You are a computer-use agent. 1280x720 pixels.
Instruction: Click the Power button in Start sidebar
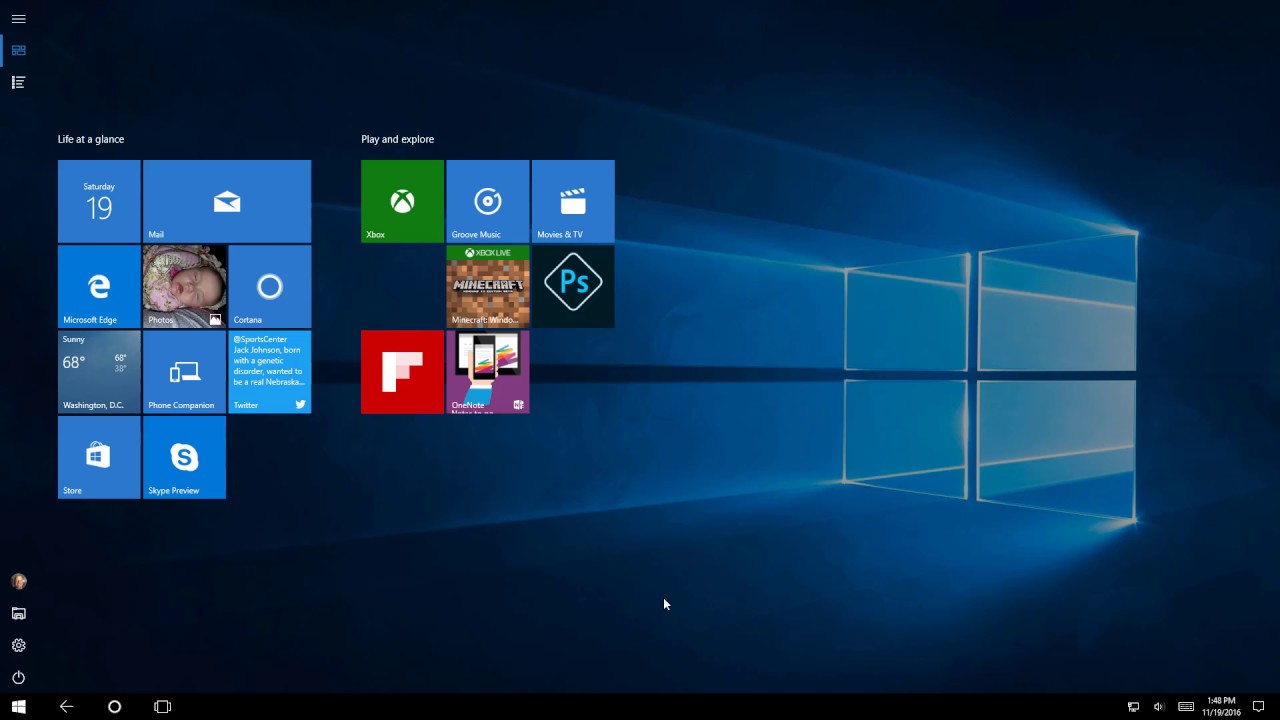pos(18,677)
